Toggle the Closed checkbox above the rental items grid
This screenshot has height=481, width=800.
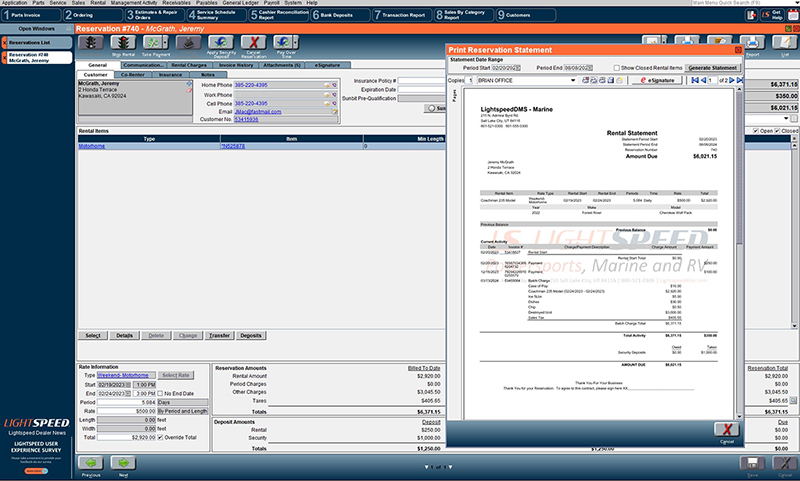(x=778, y=131)
